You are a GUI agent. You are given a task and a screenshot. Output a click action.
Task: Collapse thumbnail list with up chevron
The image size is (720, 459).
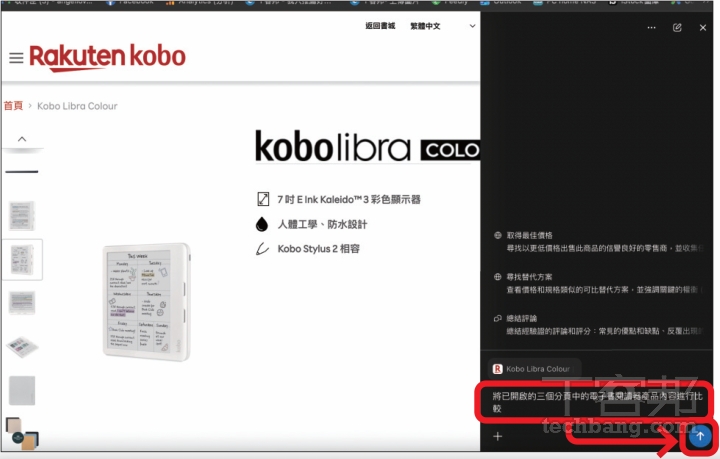pos(22,139)
